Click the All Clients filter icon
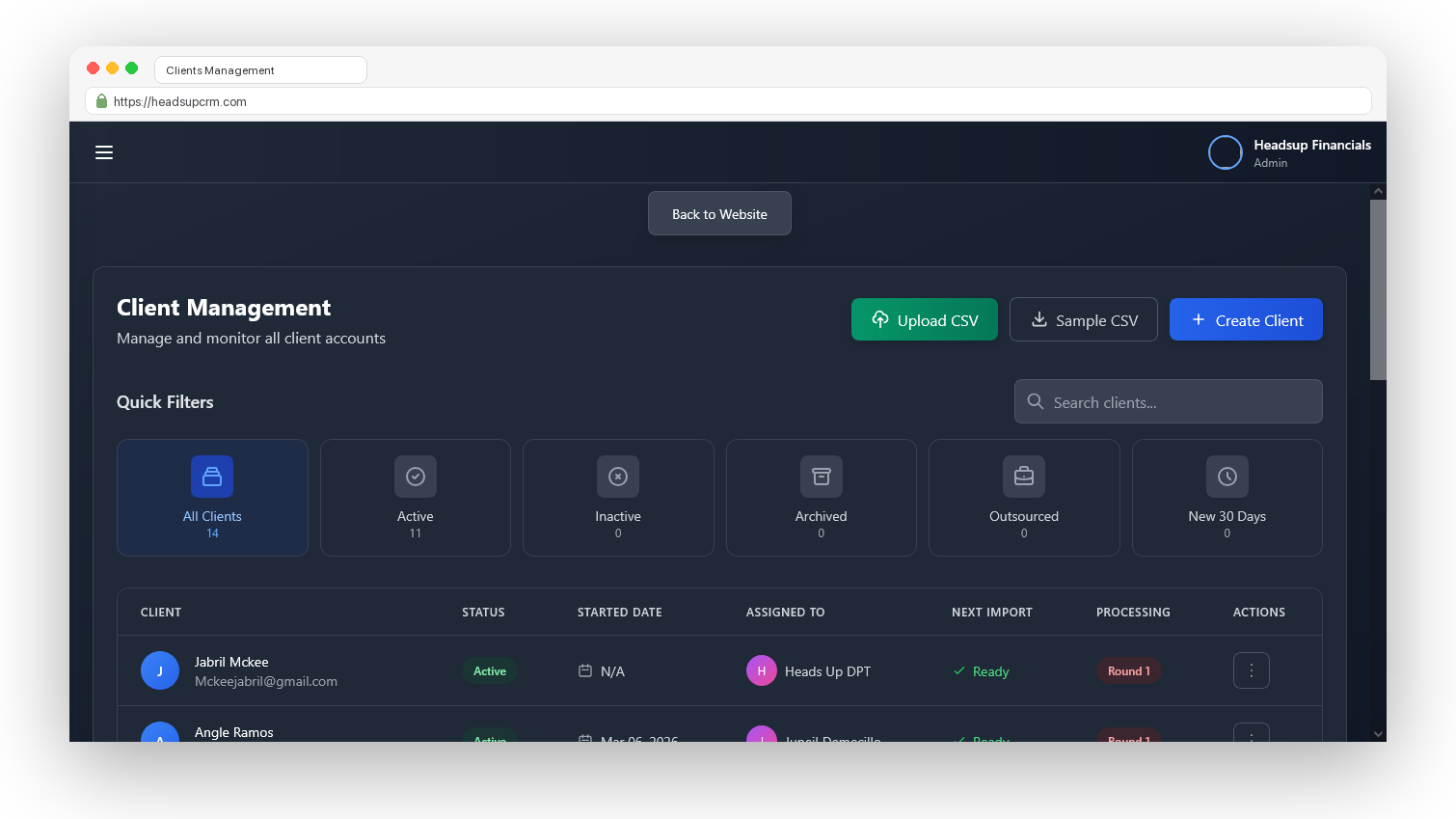The image size is (1456, 819). (212, 477)
